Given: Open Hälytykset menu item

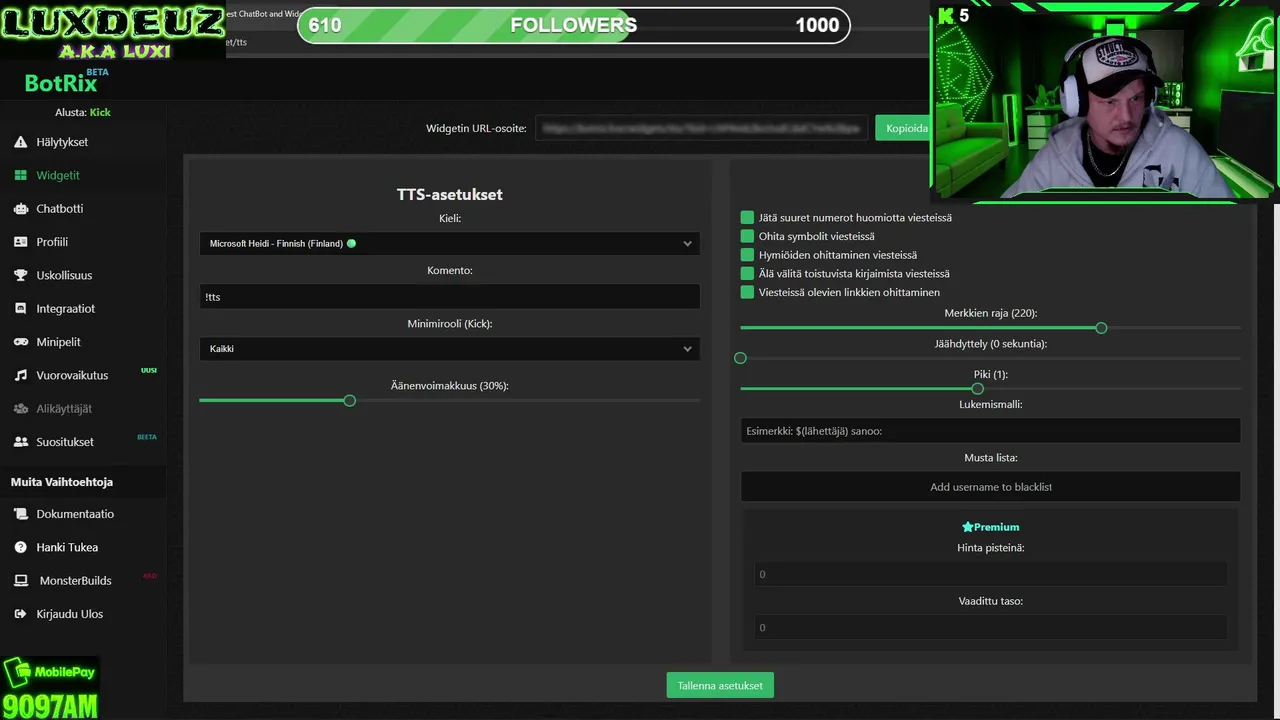Looking at the screenshot, I should [62, 142].
